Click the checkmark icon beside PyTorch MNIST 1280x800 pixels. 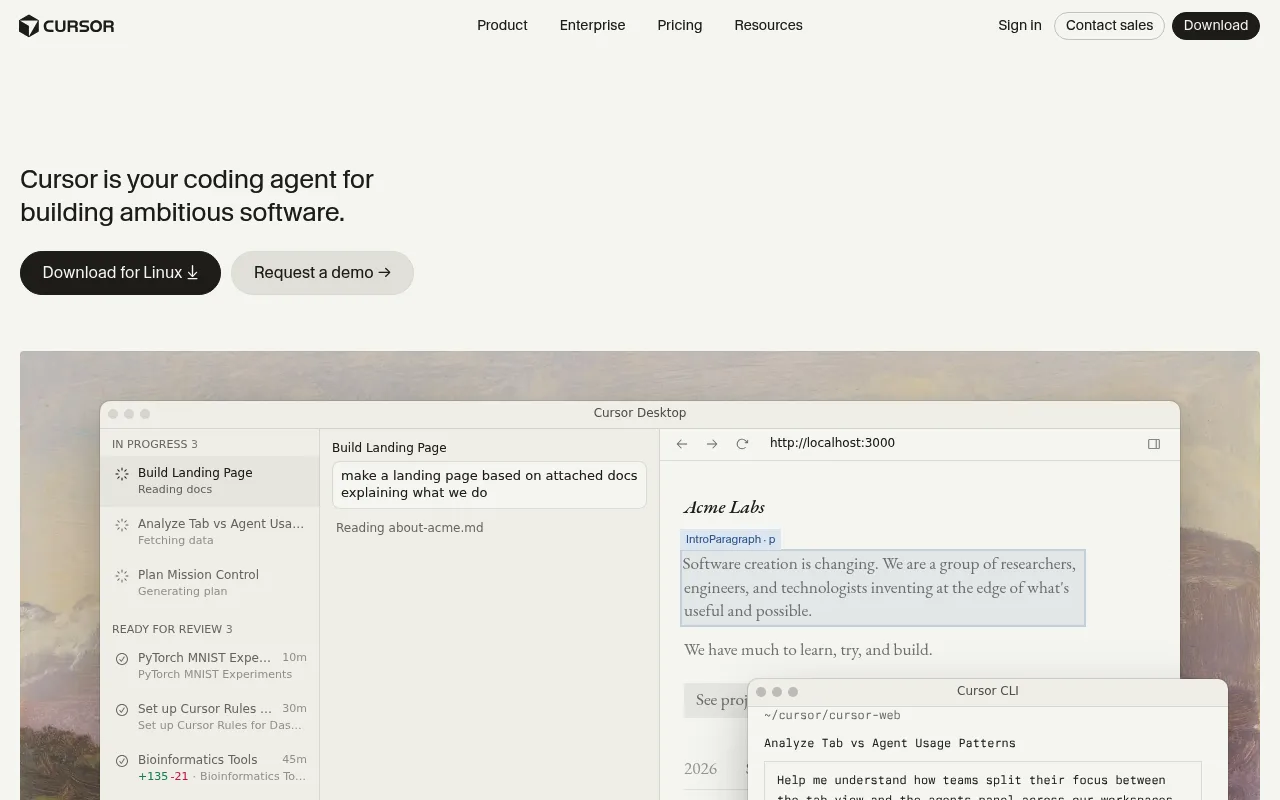(x=122, y=658)
